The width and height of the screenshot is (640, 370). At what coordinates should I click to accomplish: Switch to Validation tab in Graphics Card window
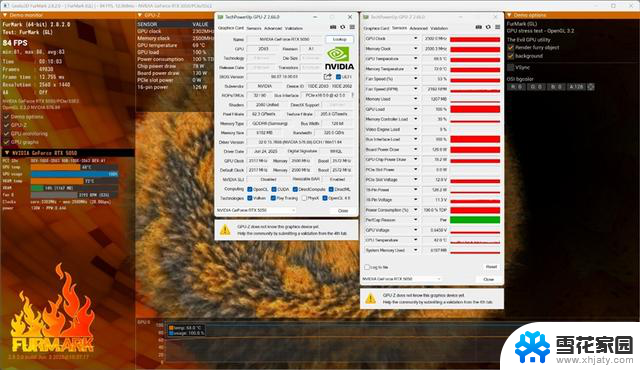pyautogui.click(x=294, y=28)
